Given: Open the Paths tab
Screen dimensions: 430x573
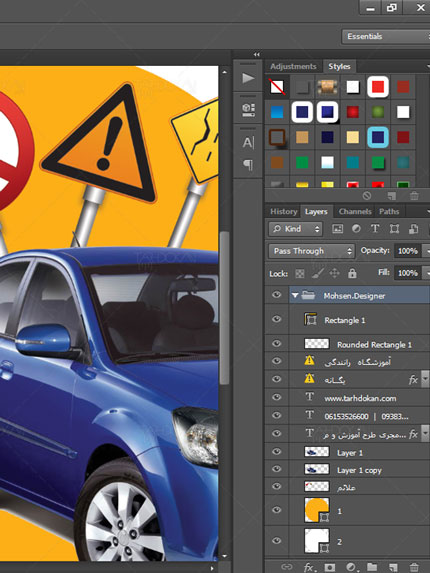Looking at the screenshot, I should (x=389, y=212).
